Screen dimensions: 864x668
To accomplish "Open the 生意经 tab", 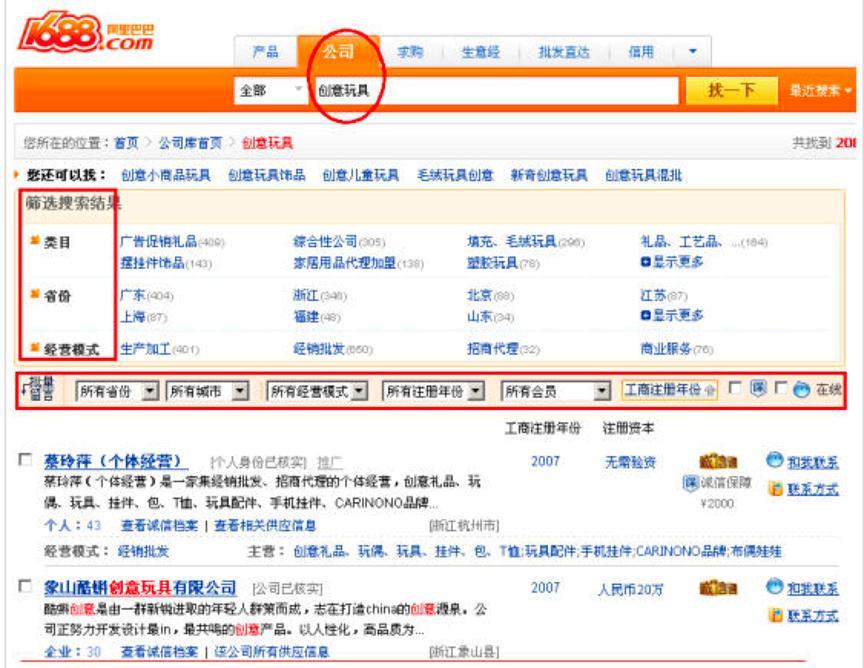I will pyautogui.click(x=480, y=52).
